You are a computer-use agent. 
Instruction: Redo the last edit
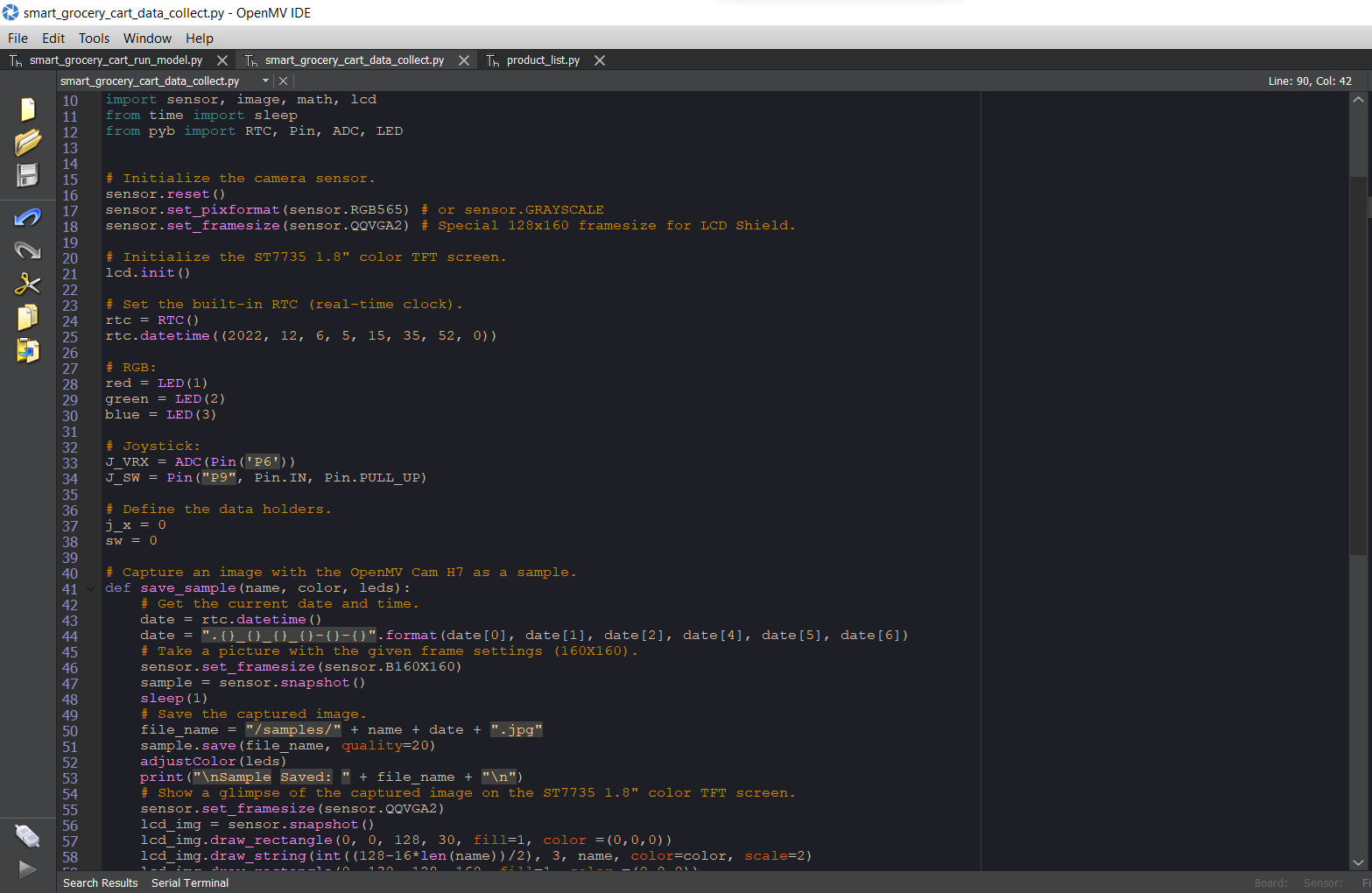(x=26, y=250)
